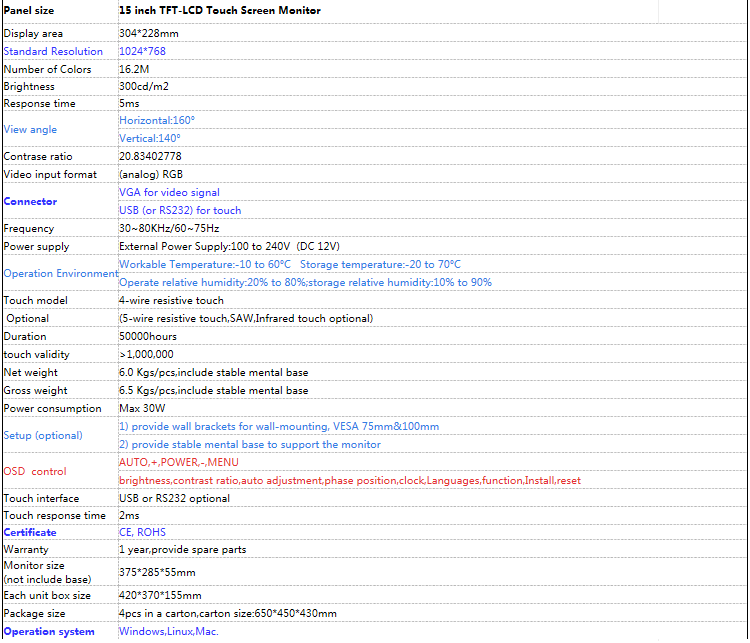Click the 'Duration' label
Image resolution: width=750 pixels, height=643 pixels.
(x=25, y=337)
